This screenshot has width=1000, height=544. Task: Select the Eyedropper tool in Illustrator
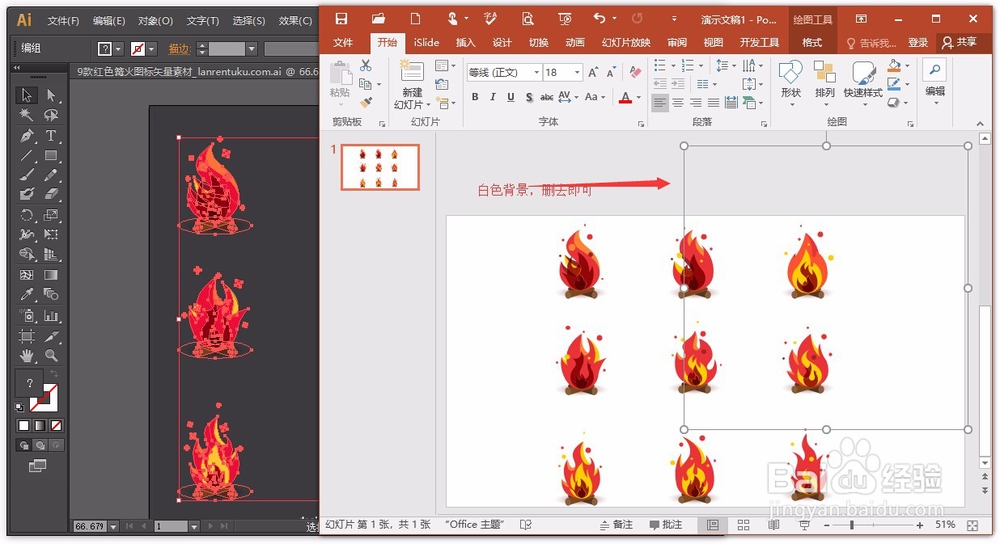coord(27,294)
